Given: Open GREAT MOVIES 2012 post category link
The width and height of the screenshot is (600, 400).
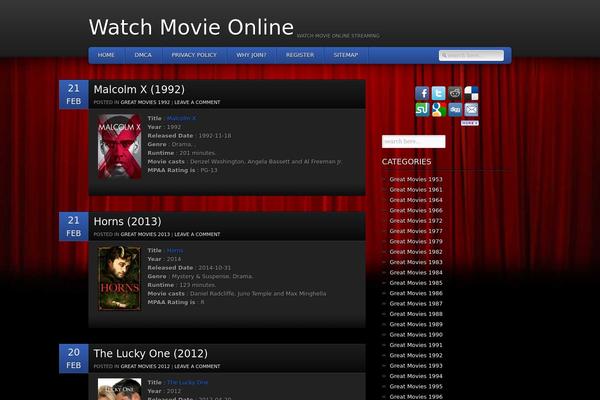Looking at the screenshot, I should (x=145, y=366).
